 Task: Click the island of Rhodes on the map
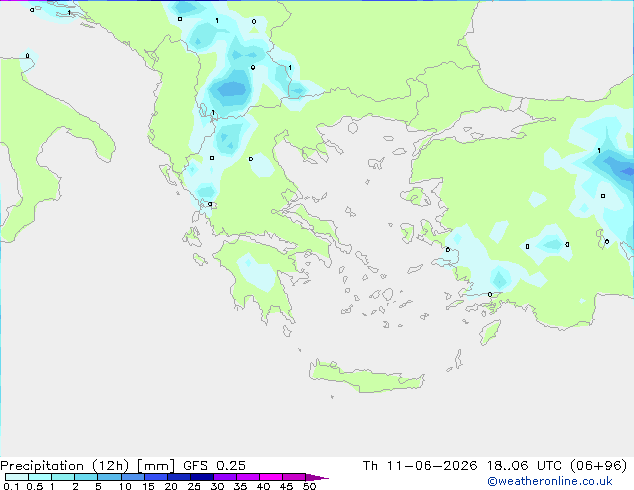click(x=490, y=332)
